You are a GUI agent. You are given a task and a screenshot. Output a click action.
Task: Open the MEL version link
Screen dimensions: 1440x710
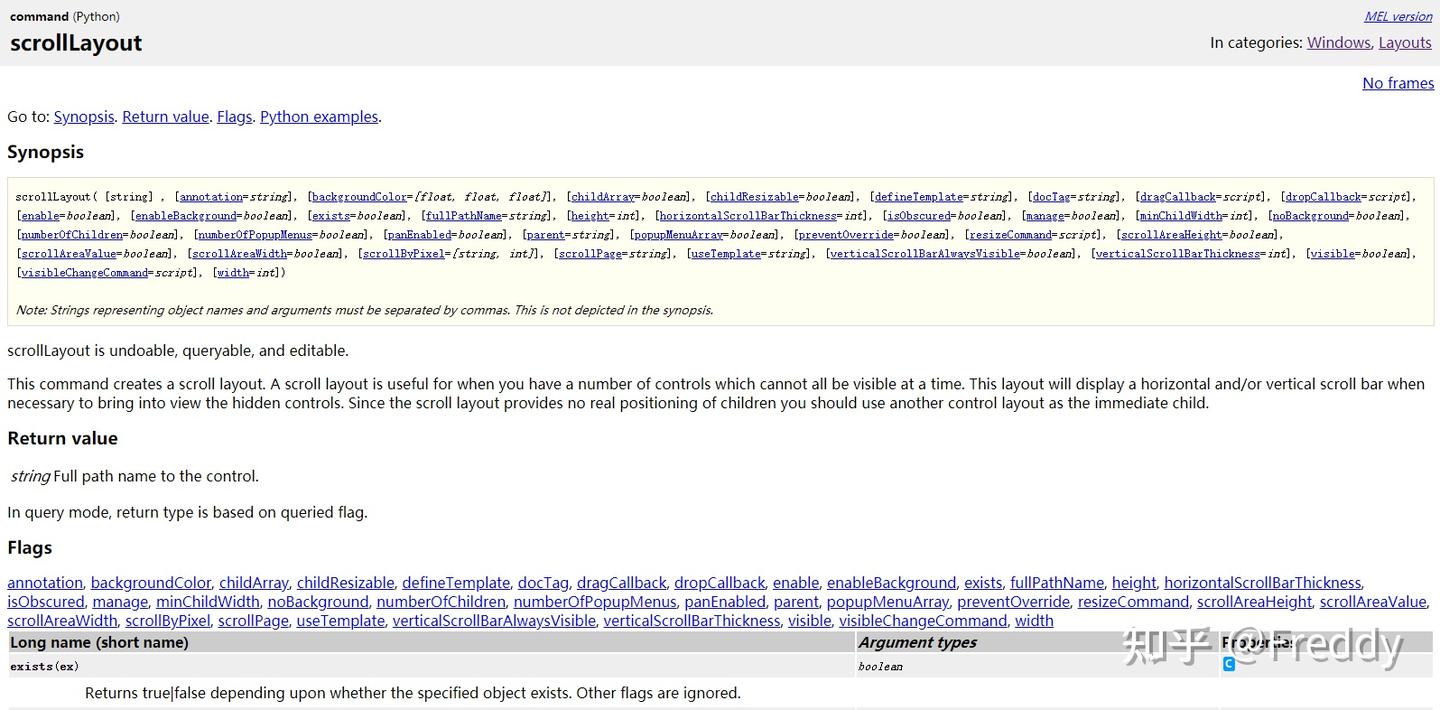(x=1398, y=16)
